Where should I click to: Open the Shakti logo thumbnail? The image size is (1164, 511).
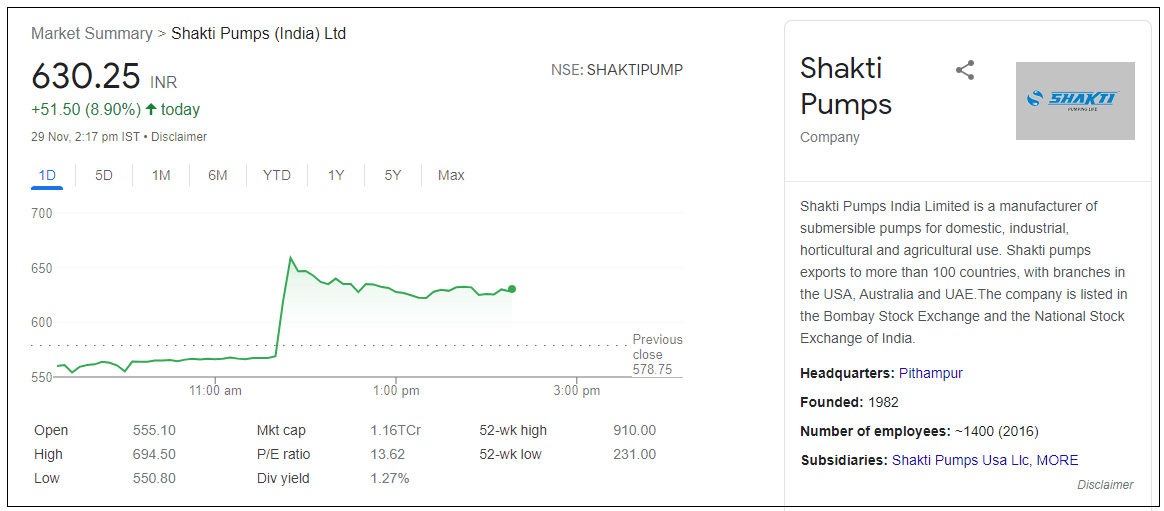click(x=1075, y=101)
